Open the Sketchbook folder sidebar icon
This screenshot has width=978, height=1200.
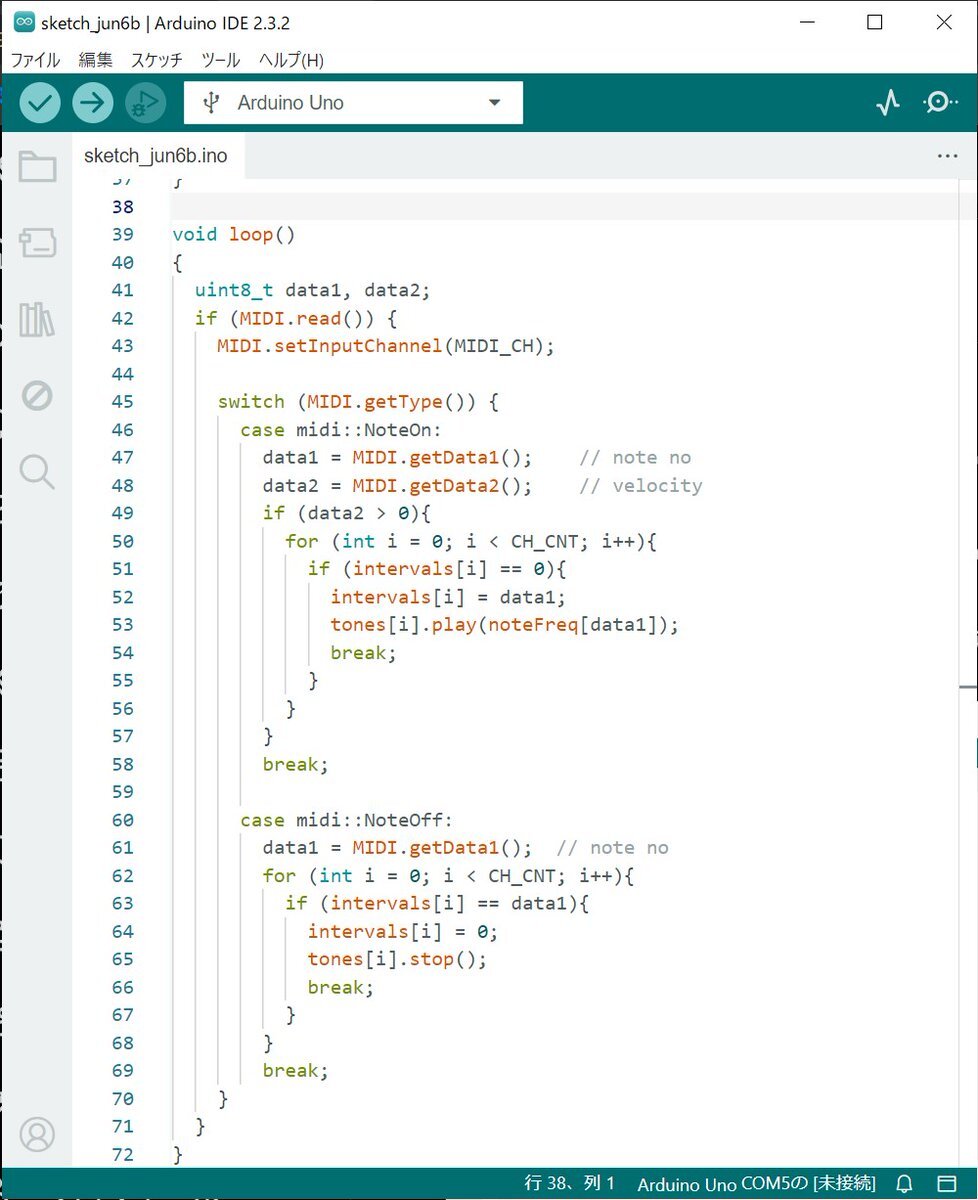(37, 167)
